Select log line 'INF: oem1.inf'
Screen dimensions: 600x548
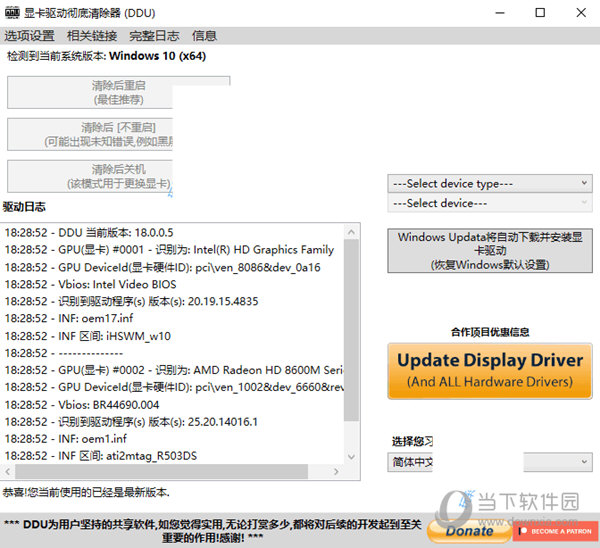(x=65, y=439)
